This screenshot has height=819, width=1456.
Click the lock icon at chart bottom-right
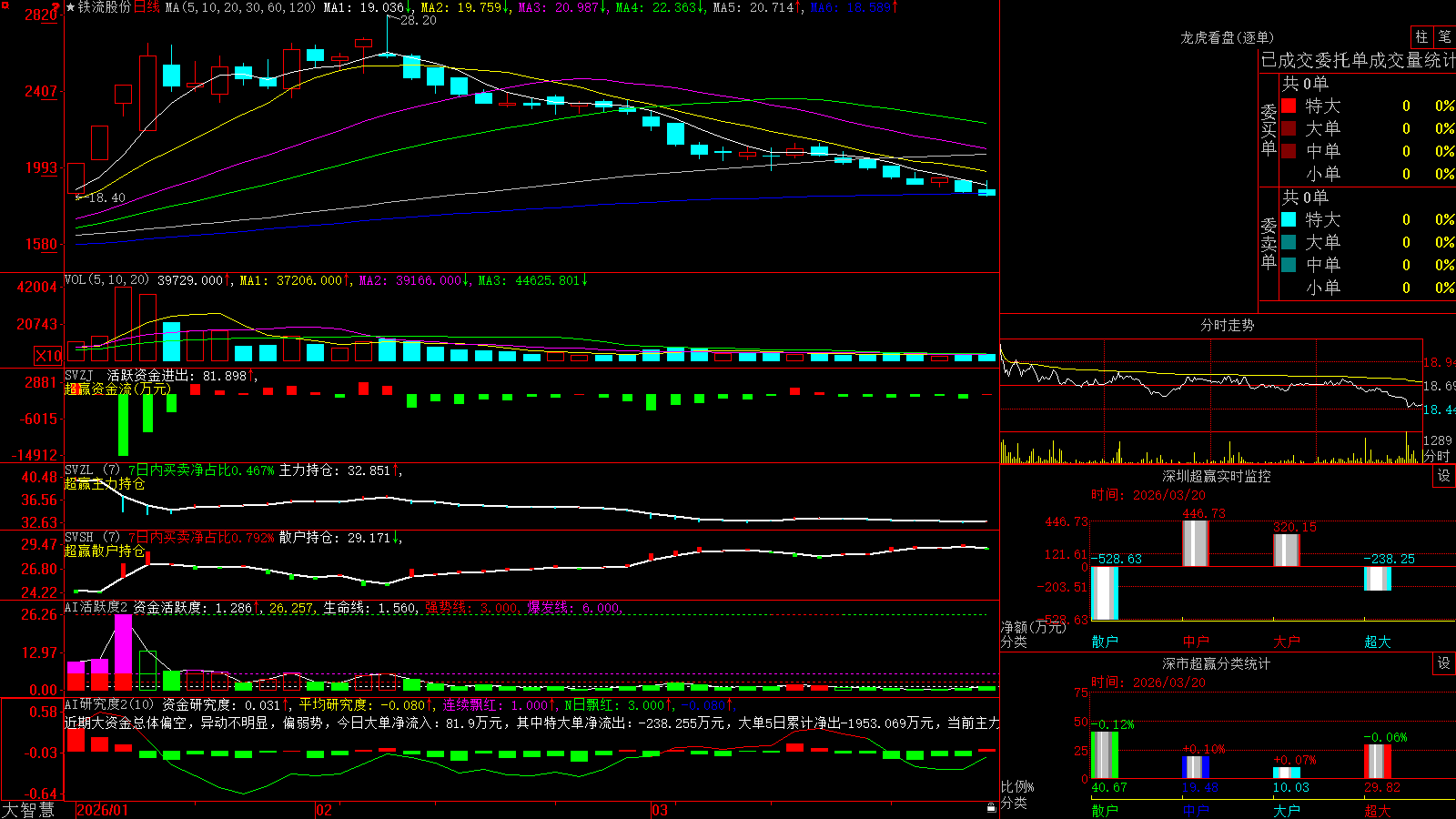pyautogui.click(x=992, y=808)
